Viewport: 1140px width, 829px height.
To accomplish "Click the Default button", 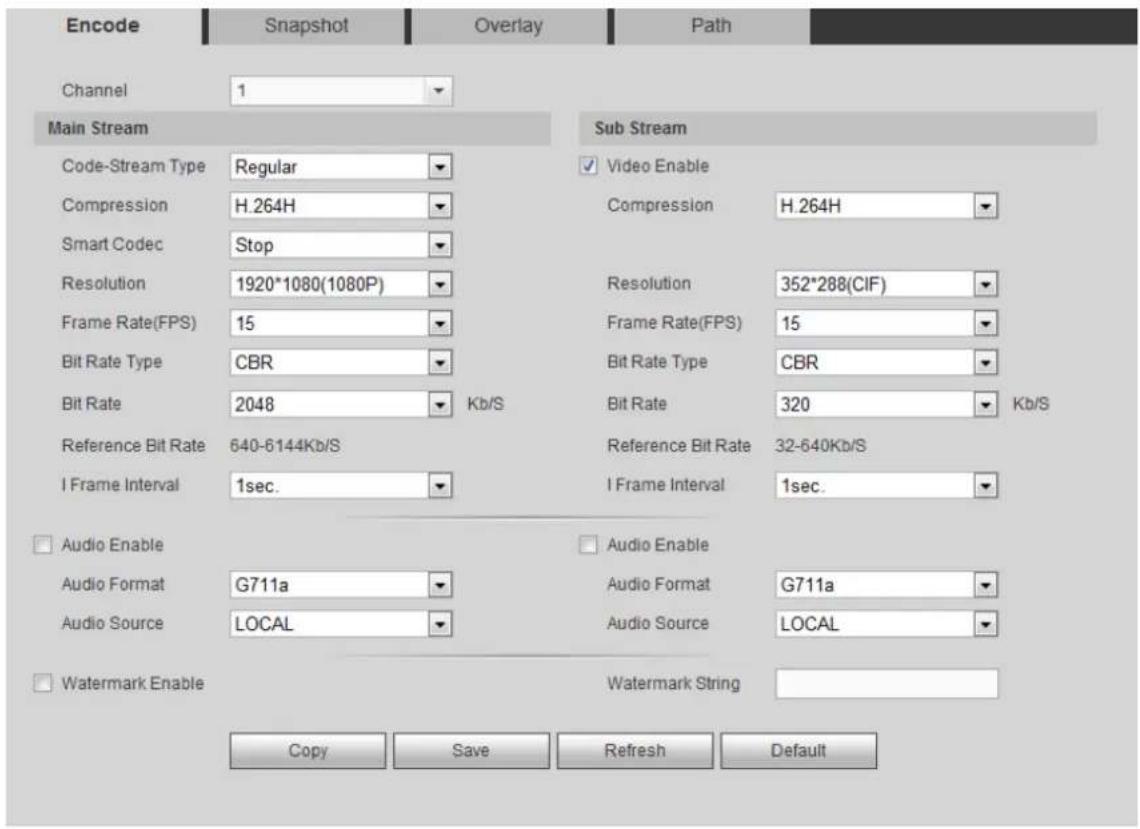I will click(798, 750).
